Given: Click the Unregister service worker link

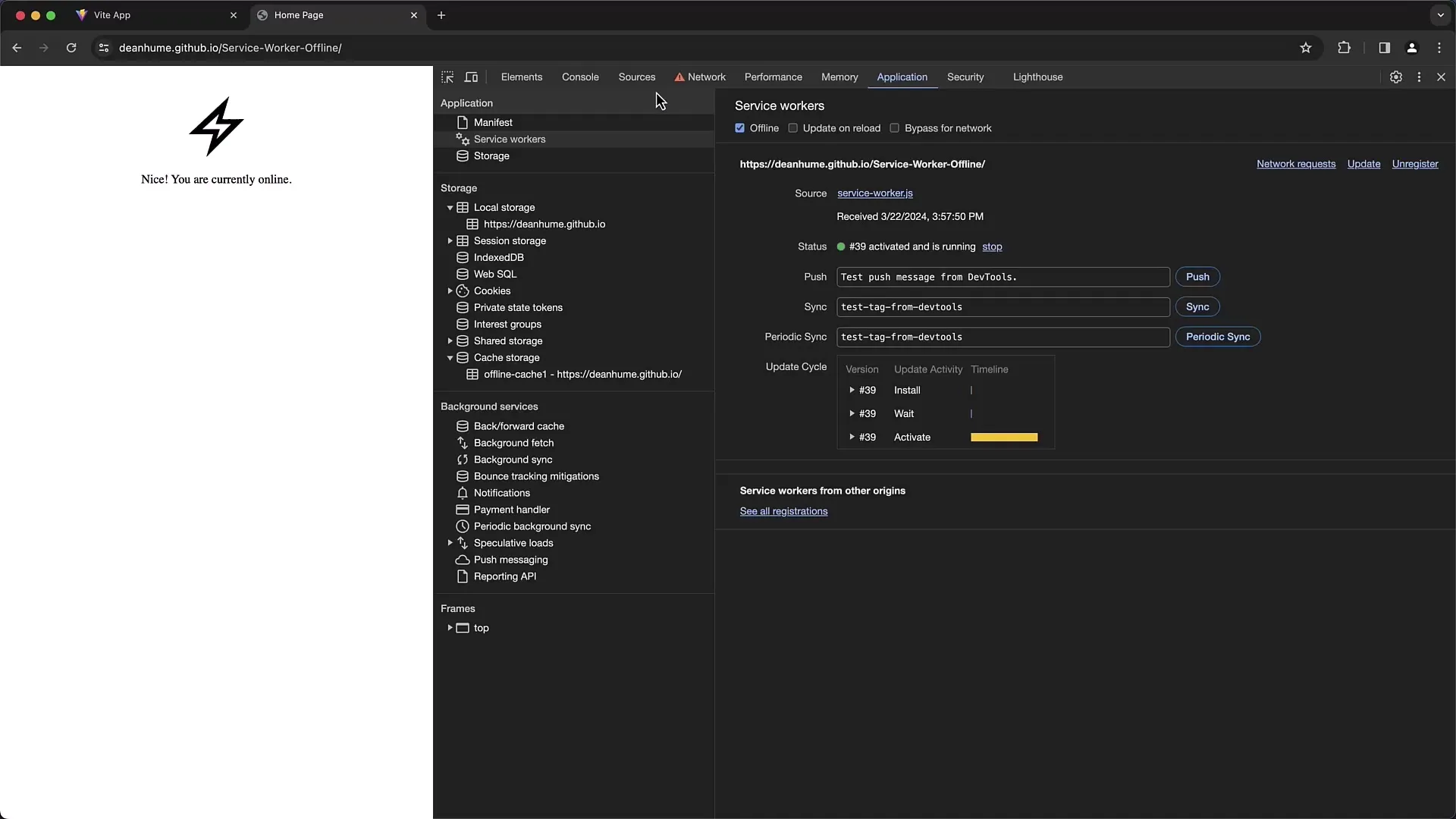Looking at the screenshot, I should (x=1417, y=163).
